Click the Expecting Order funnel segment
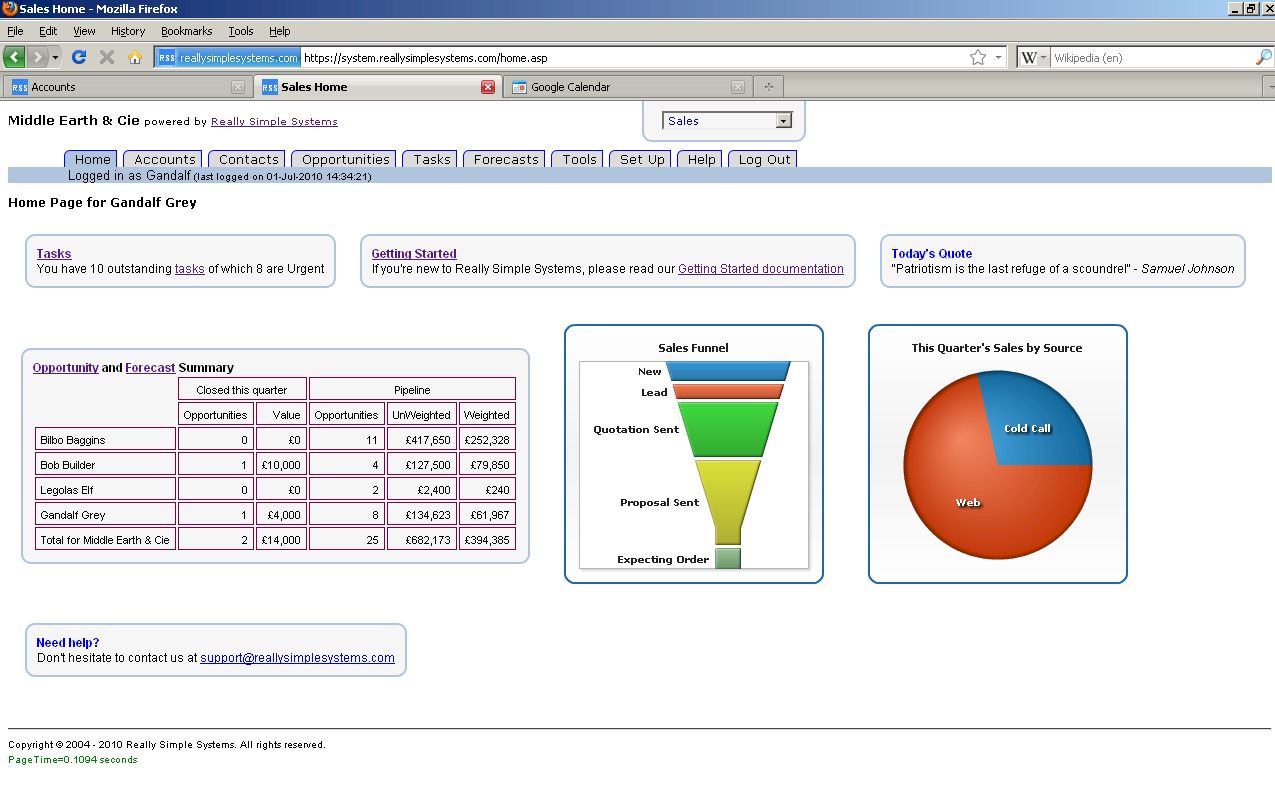 tap(728, 558)
